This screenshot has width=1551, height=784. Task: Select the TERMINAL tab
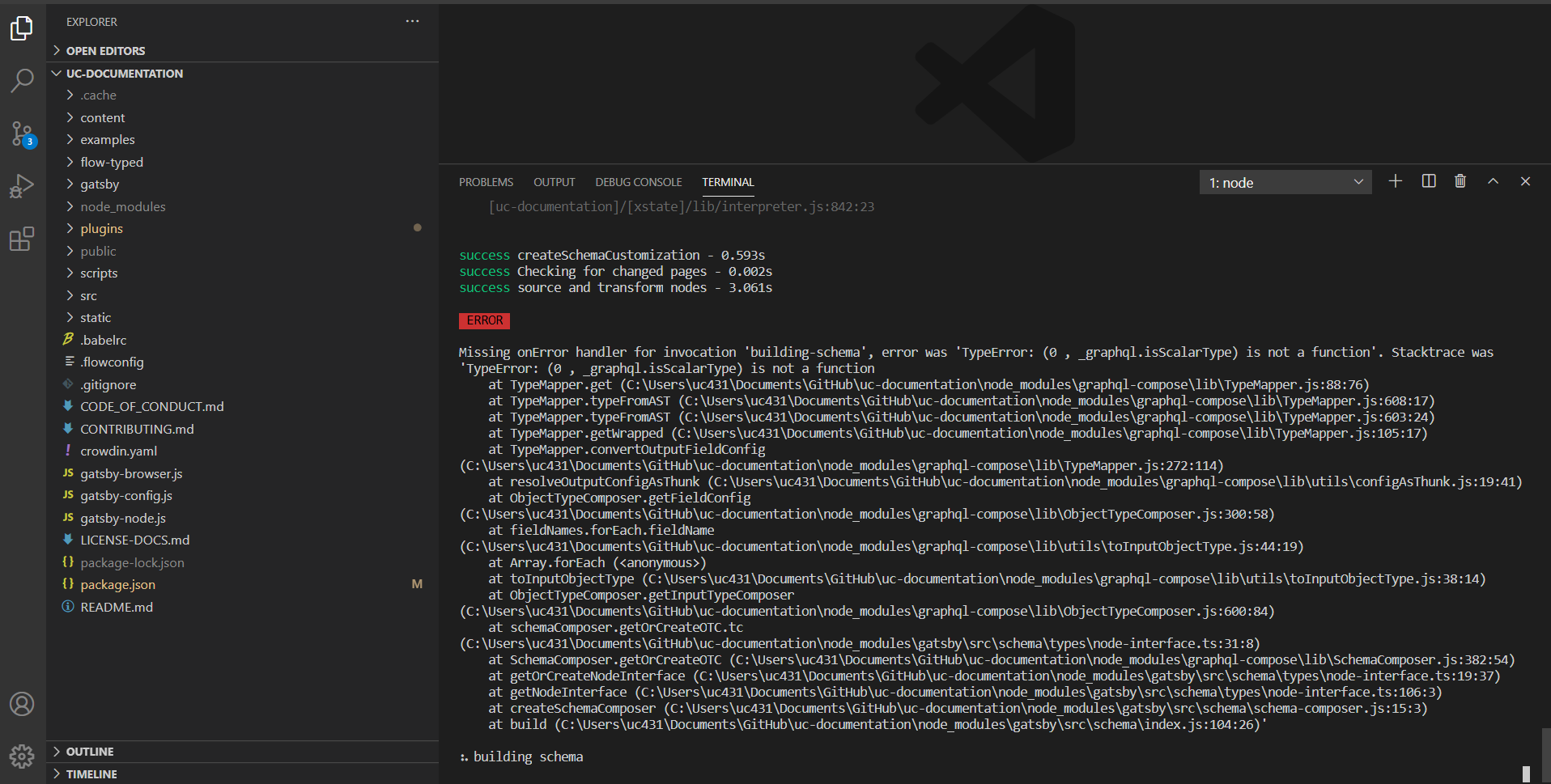point(728,182)
